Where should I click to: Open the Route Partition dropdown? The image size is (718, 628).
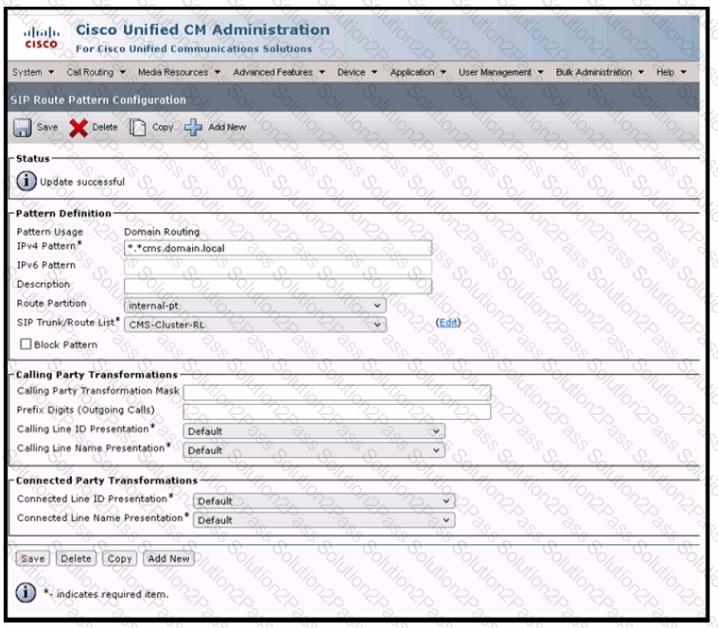coord(255,306)
